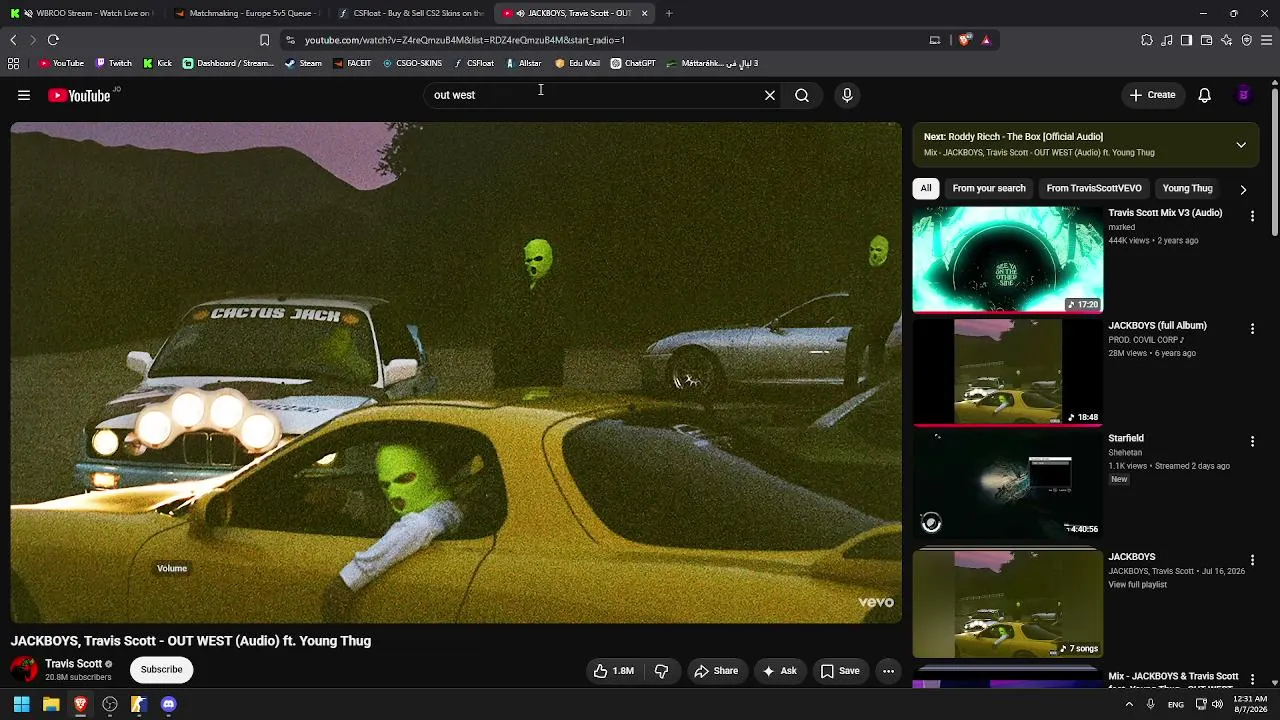Open the browser main menu
The image size is (1280, 720).
[x=1266, y=40]
